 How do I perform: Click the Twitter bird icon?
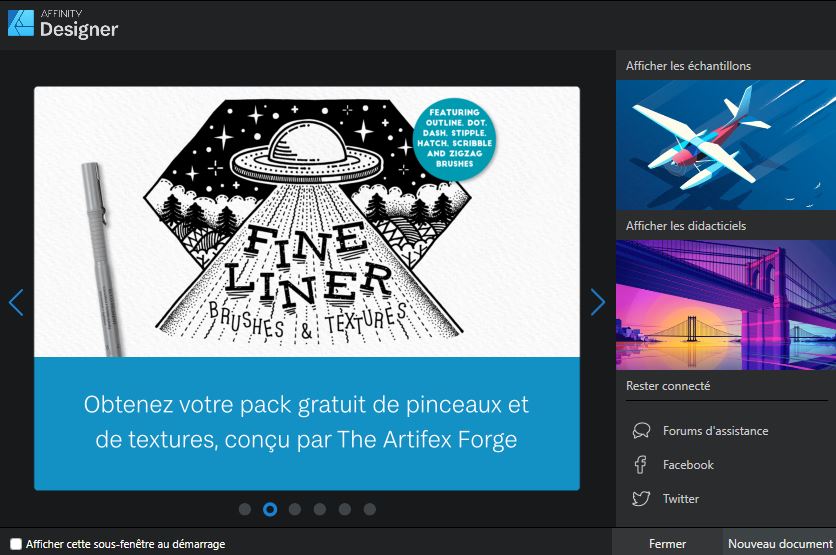pyautogui.click(x=641, y=498)
